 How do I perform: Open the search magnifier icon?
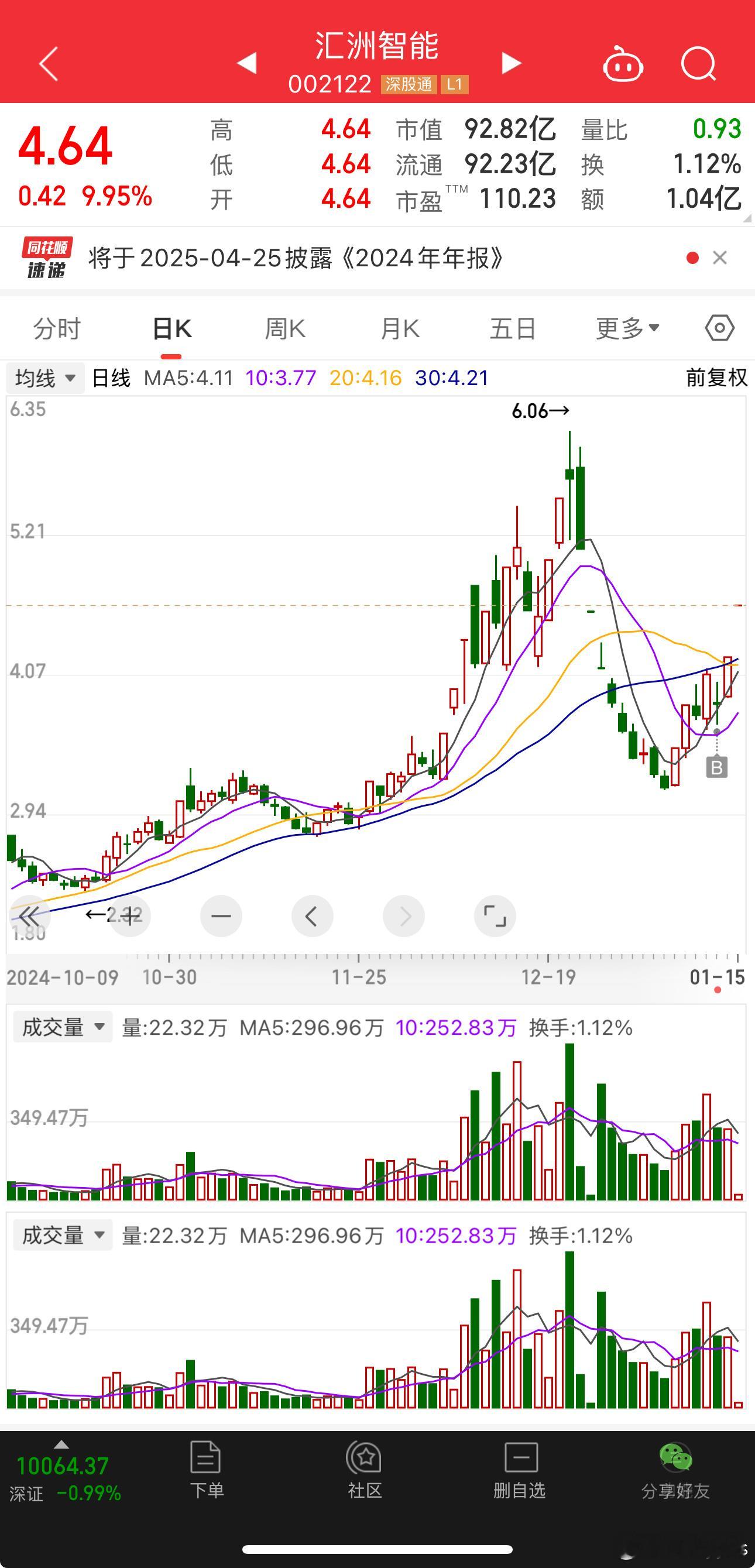pyautogui.click(x=698, y=63)
